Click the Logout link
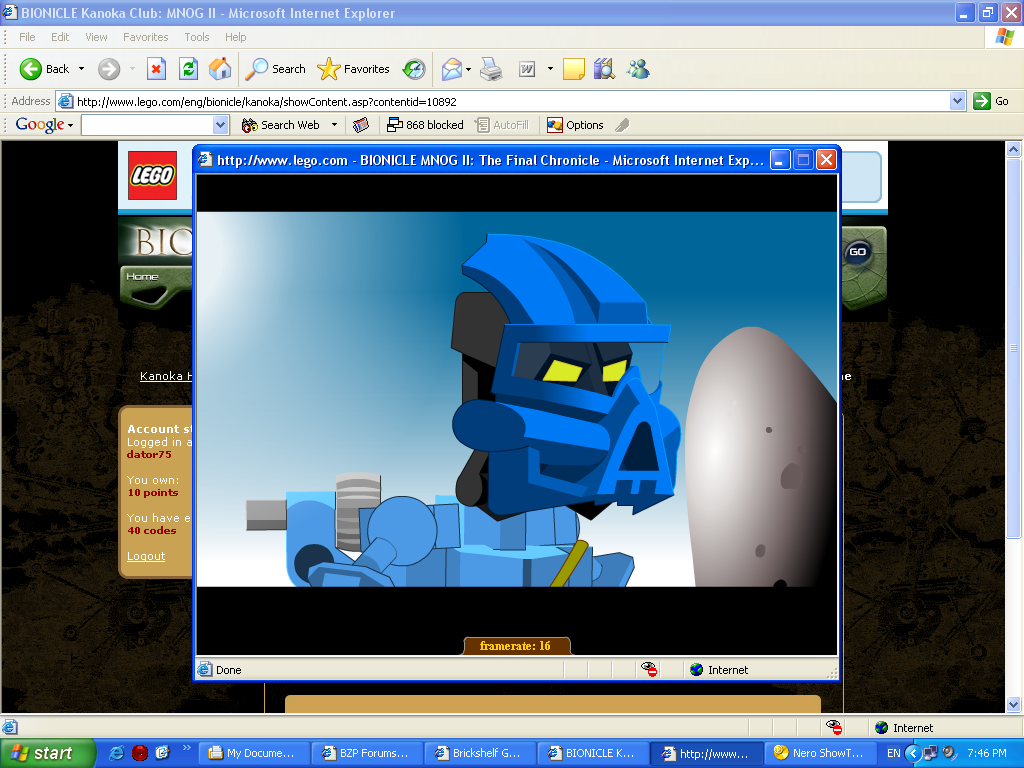This screenshot has height=768, width=1024. (146, 556)
